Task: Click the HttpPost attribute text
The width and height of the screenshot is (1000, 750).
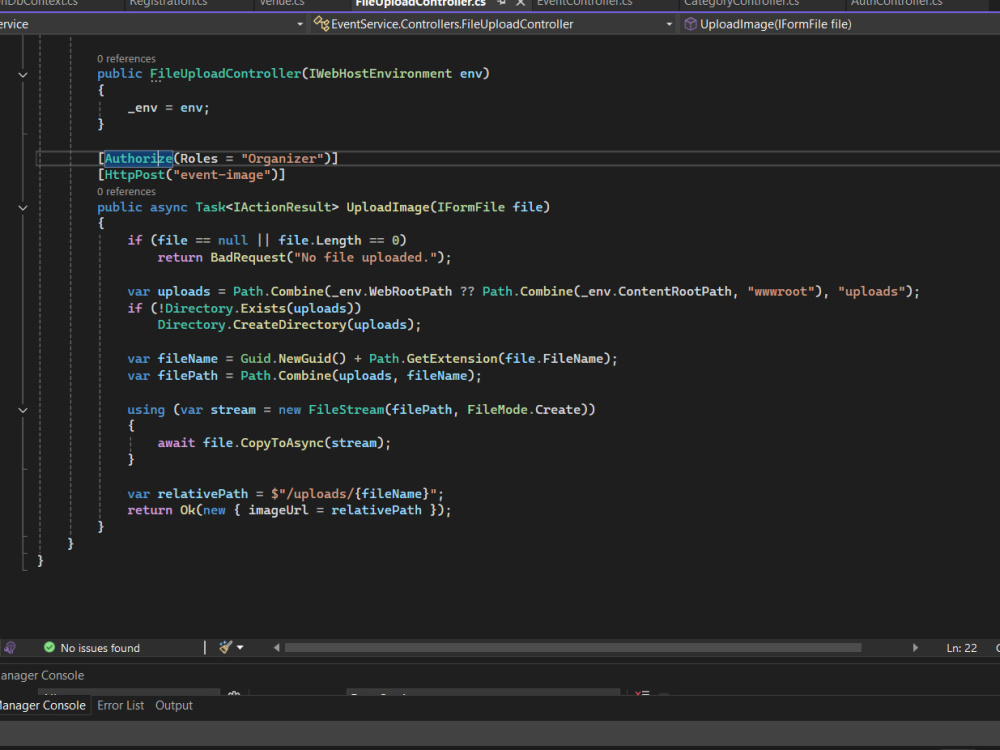Action: click(135, 175)
